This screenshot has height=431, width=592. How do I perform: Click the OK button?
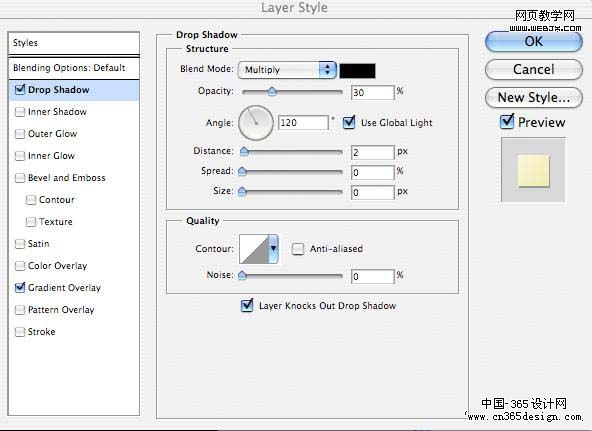coord(533,42)
